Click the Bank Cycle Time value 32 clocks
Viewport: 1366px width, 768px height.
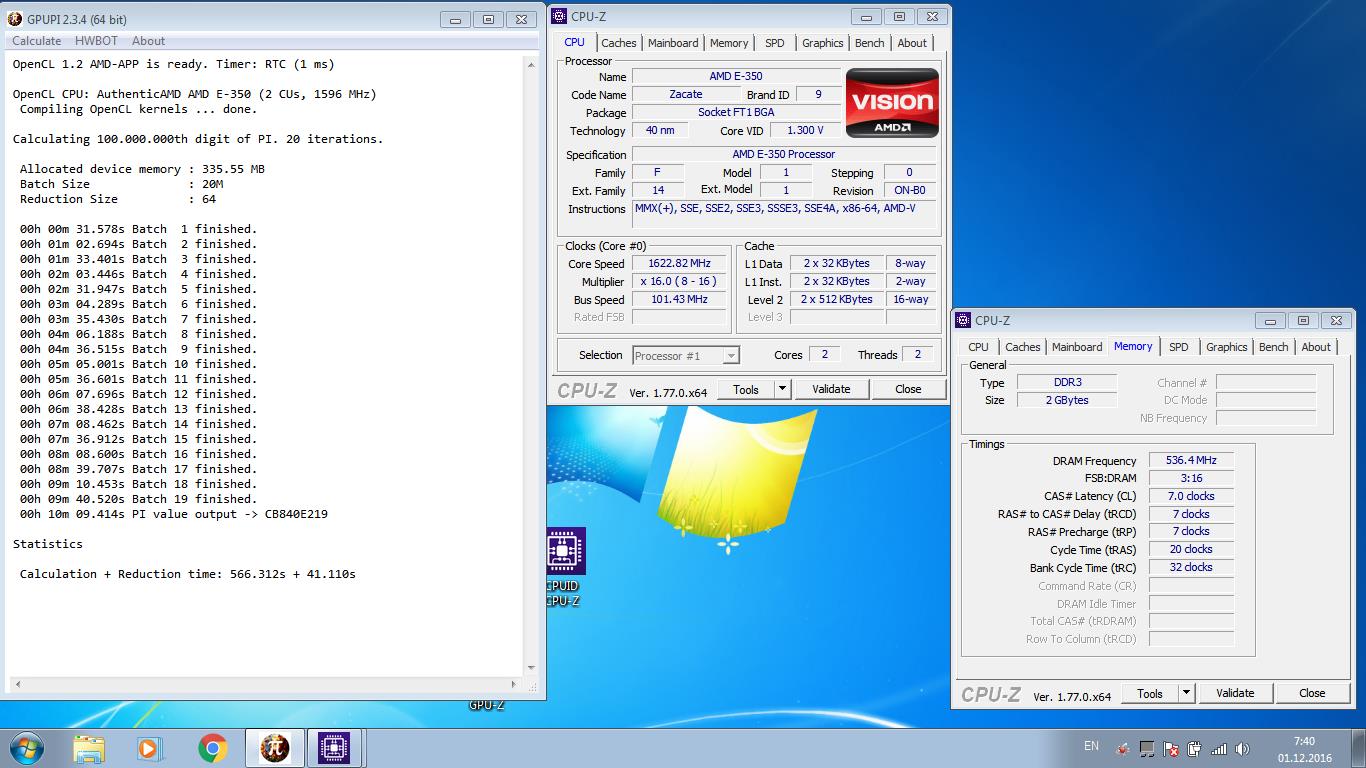tap(1191, 567)
